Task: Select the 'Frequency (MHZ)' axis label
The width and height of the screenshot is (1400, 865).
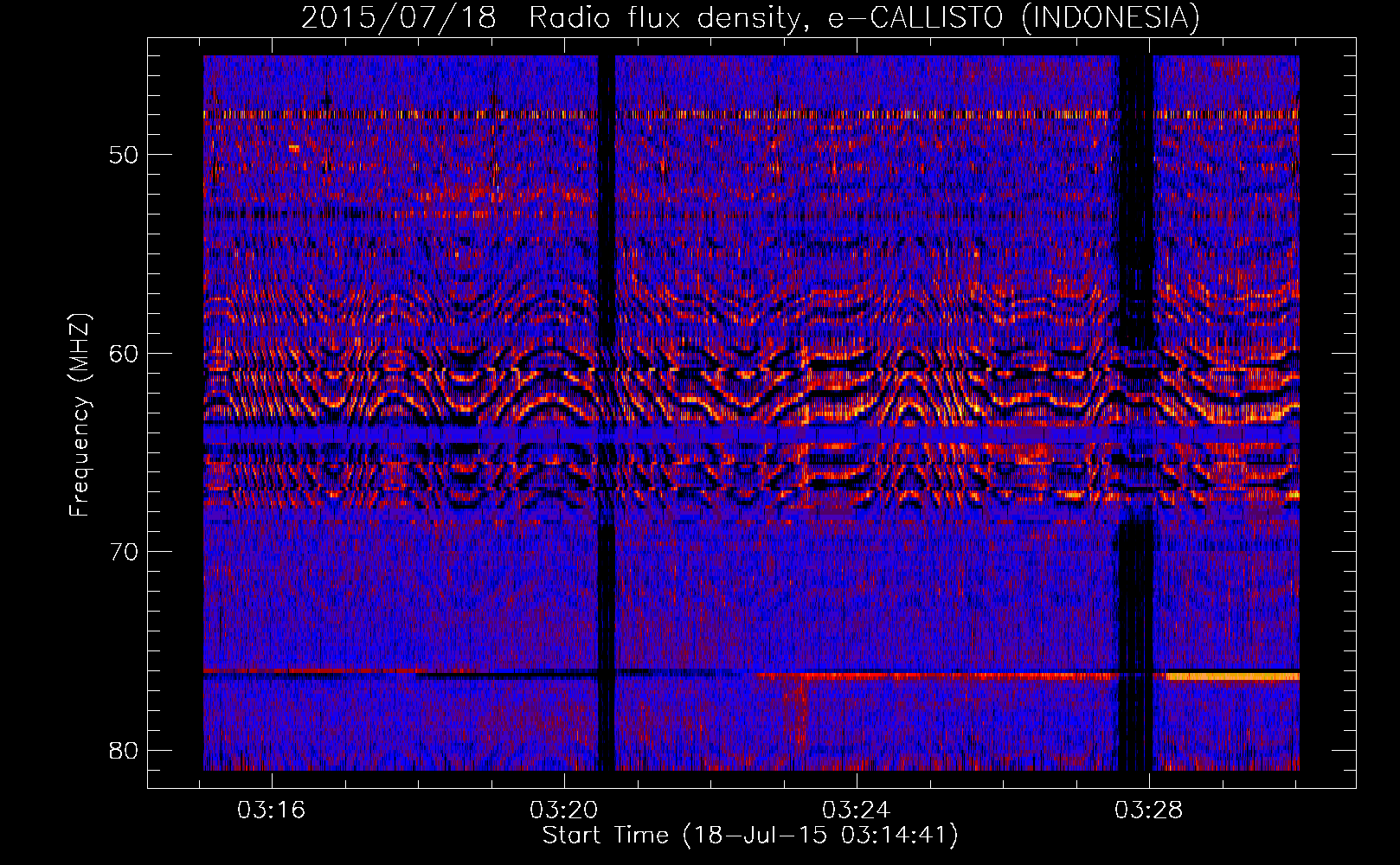Action: tap(79, 414)
